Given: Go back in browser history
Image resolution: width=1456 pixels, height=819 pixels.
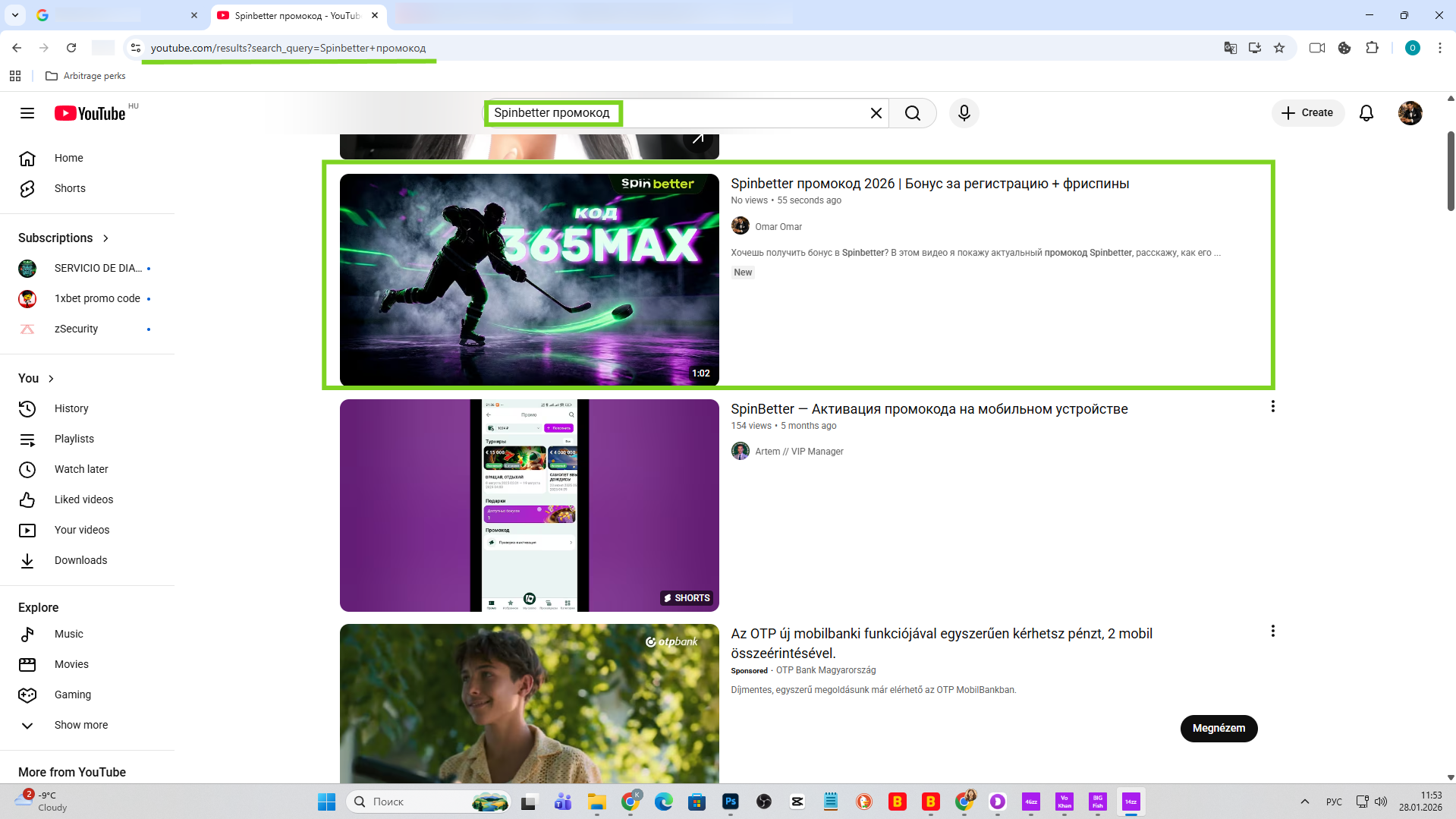Looking at the screenshot, I should [17, 48].
